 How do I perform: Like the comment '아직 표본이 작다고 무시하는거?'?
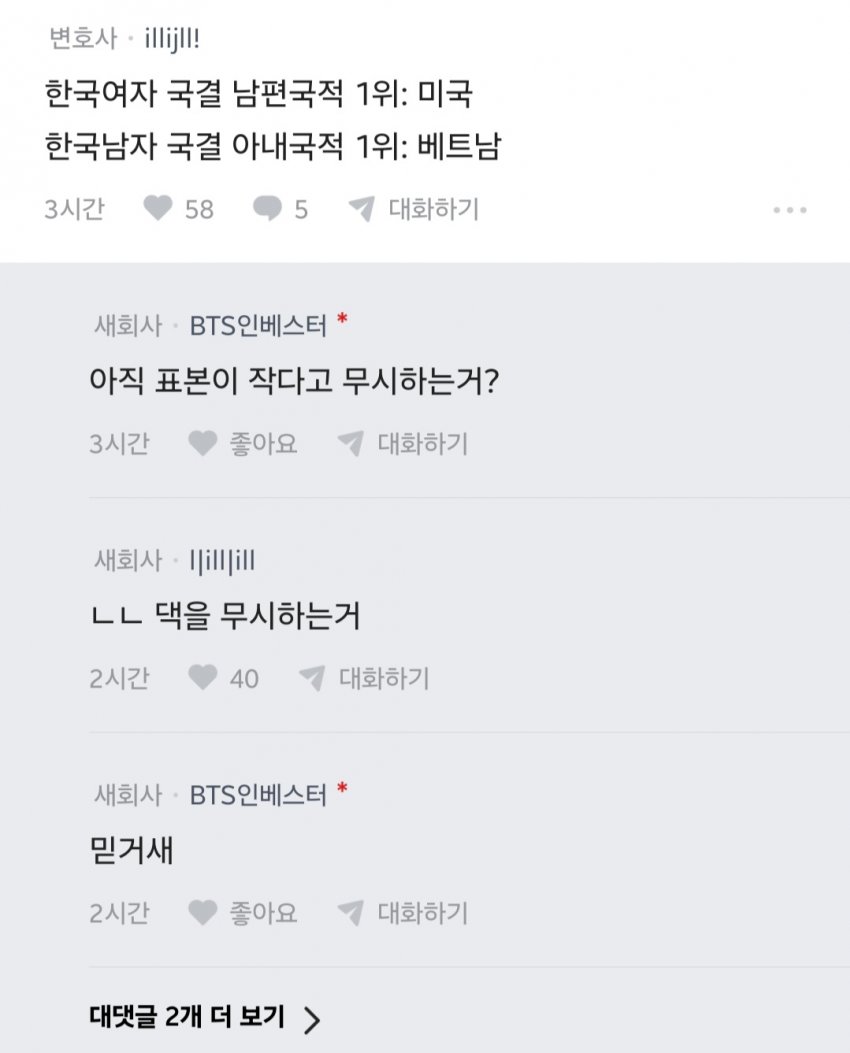[x=203, y=444]
